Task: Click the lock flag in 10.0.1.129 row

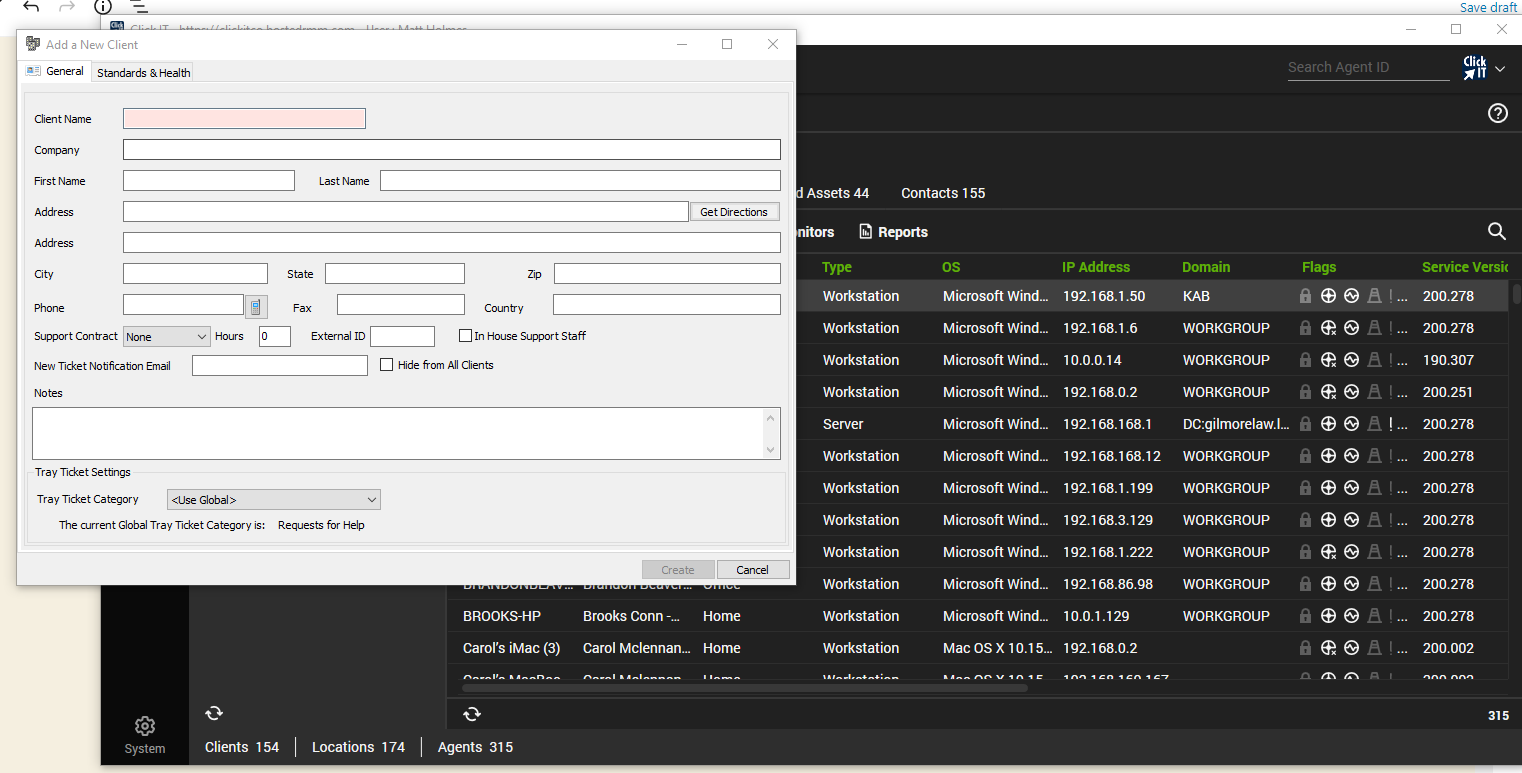Action: pyautogui.click(x=1305, y=616)
